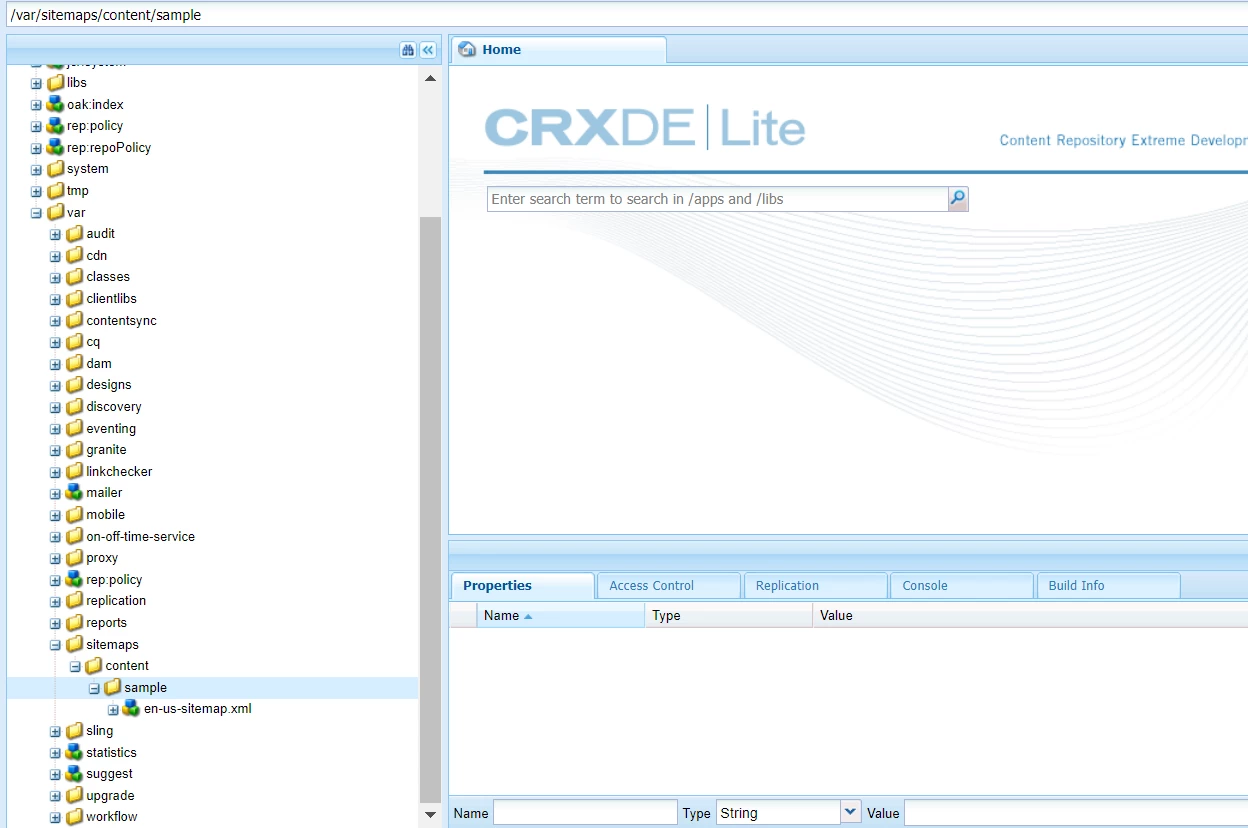Image resolution: width=1248 pixels, height=828 pixels.
Task: Click the en-us-sitemap.xml node icon
Action: 131,708
